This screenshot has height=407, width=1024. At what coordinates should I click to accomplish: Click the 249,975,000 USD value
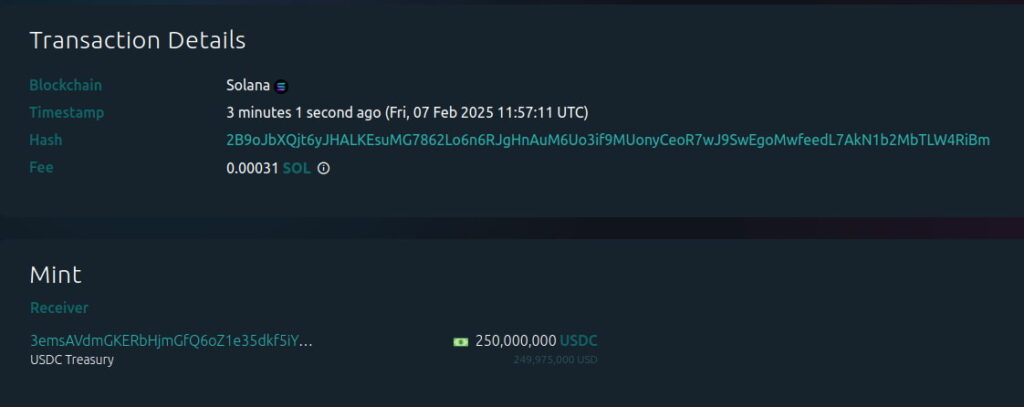coord(555,360)
